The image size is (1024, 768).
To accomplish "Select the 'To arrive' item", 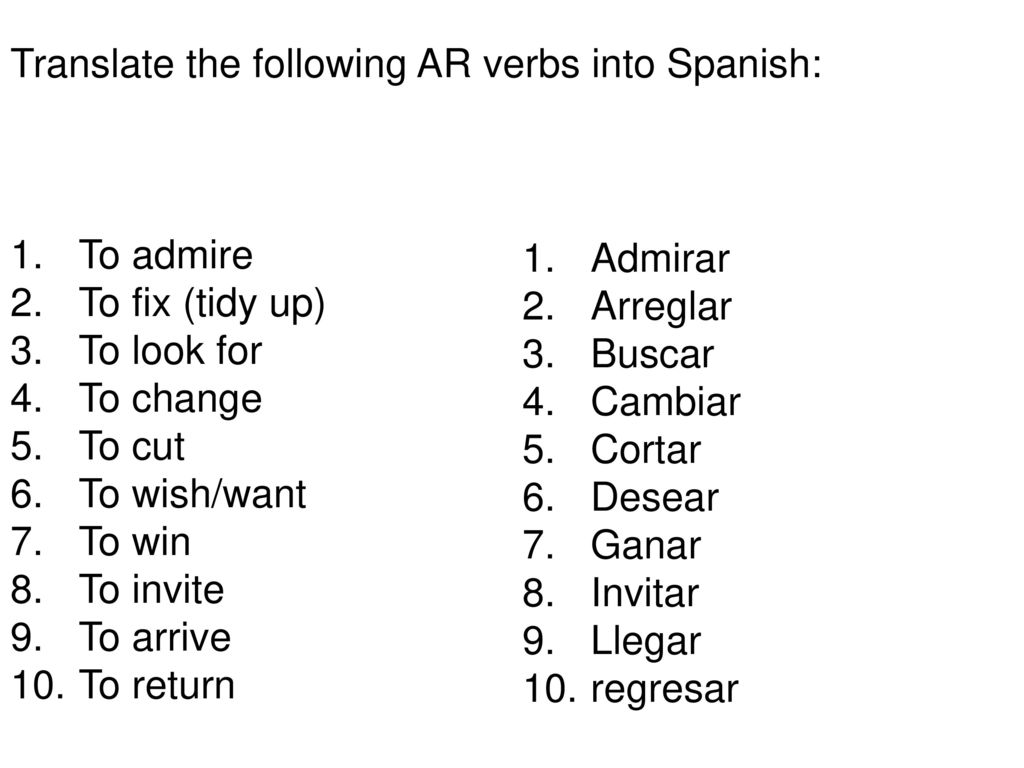I will click(x=155, y=638).
